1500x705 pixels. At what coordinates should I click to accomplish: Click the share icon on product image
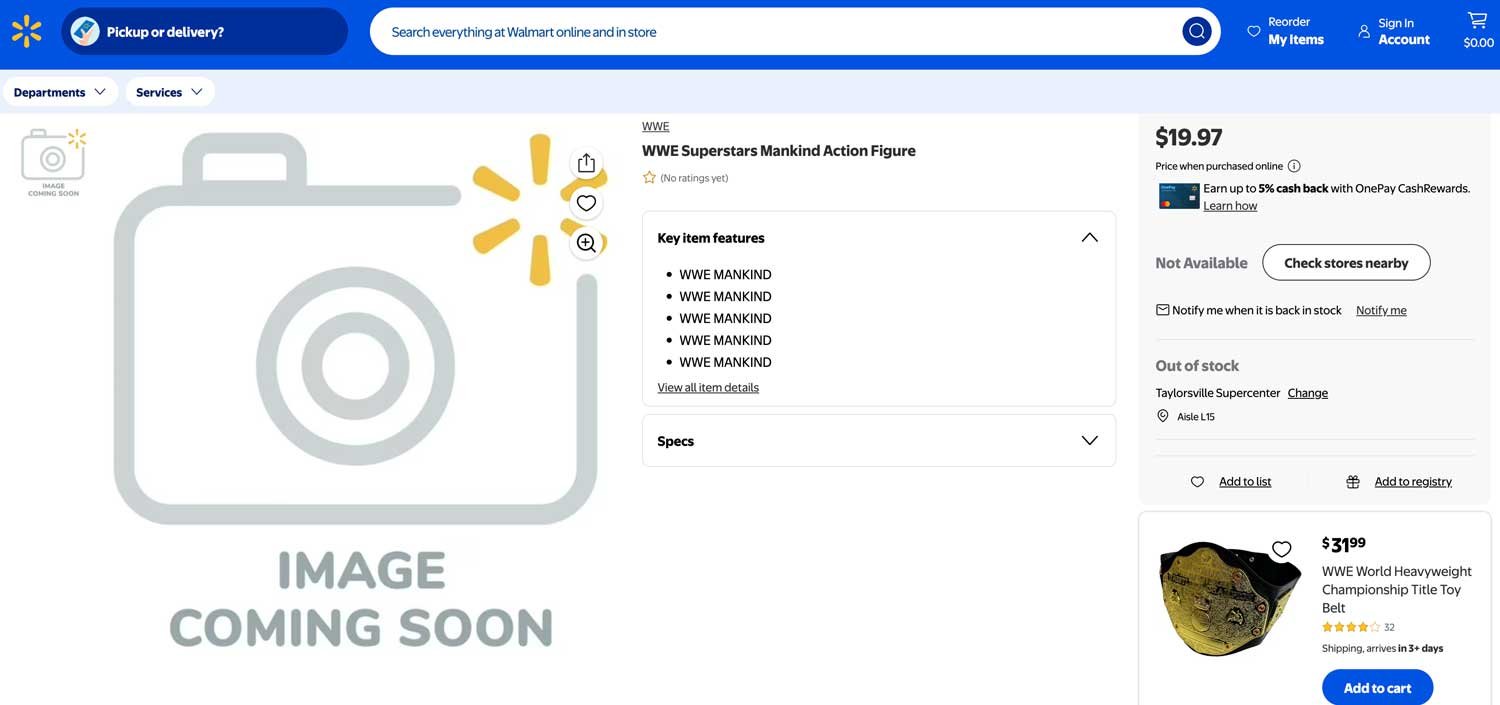(586, 163)
